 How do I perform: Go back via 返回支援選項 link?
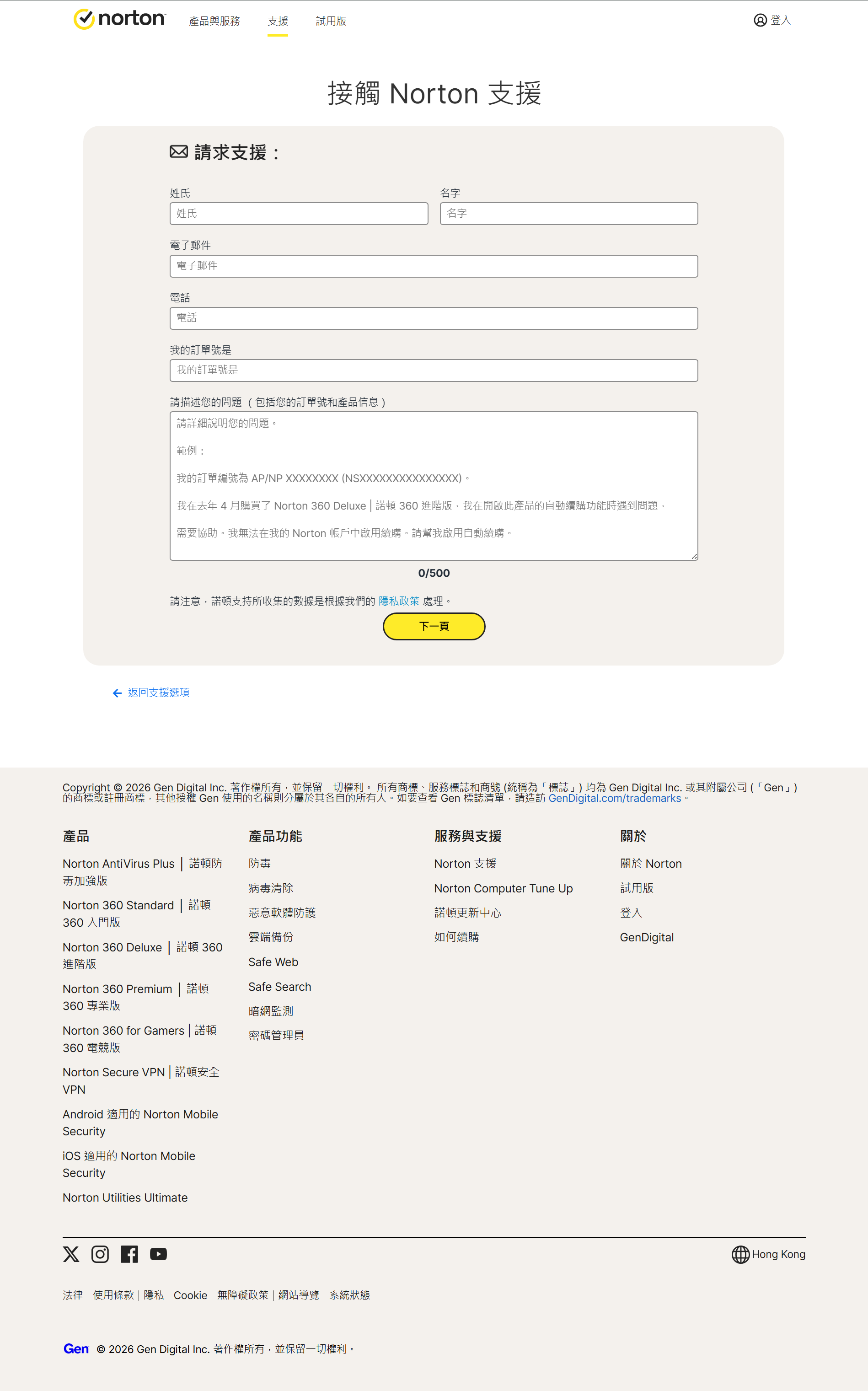(158, 693)
